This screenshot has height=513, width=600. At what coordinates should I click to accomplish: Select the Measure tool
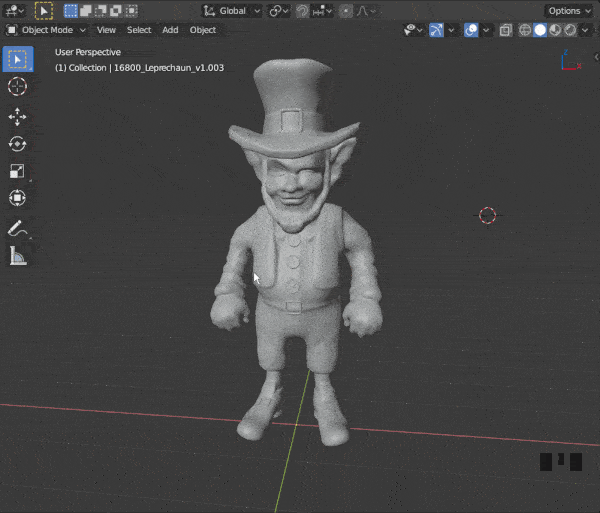(x=17, y=256)
